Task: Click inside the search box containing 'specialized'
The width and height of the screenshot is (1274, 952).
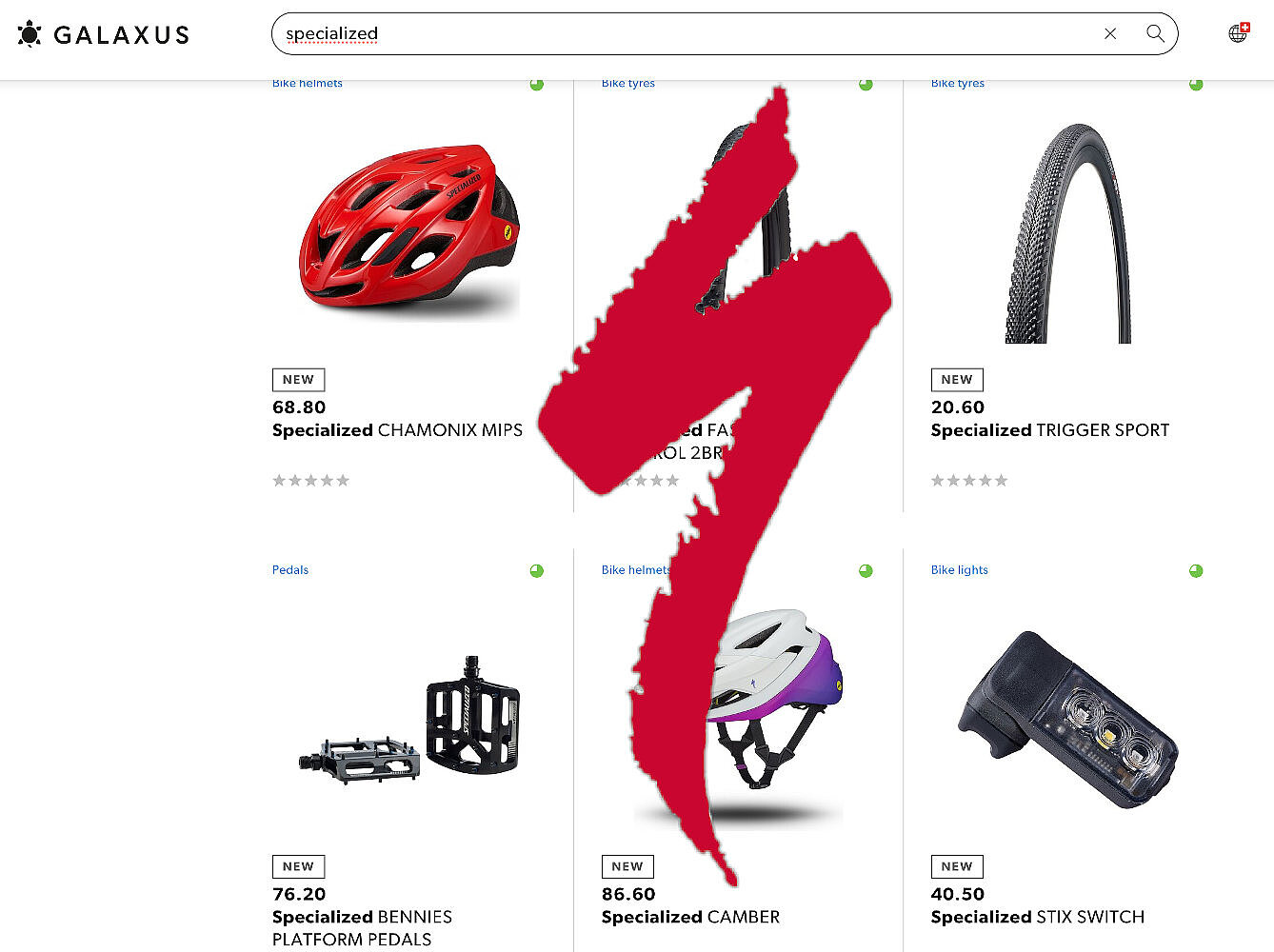Action: tap(686, 33)
